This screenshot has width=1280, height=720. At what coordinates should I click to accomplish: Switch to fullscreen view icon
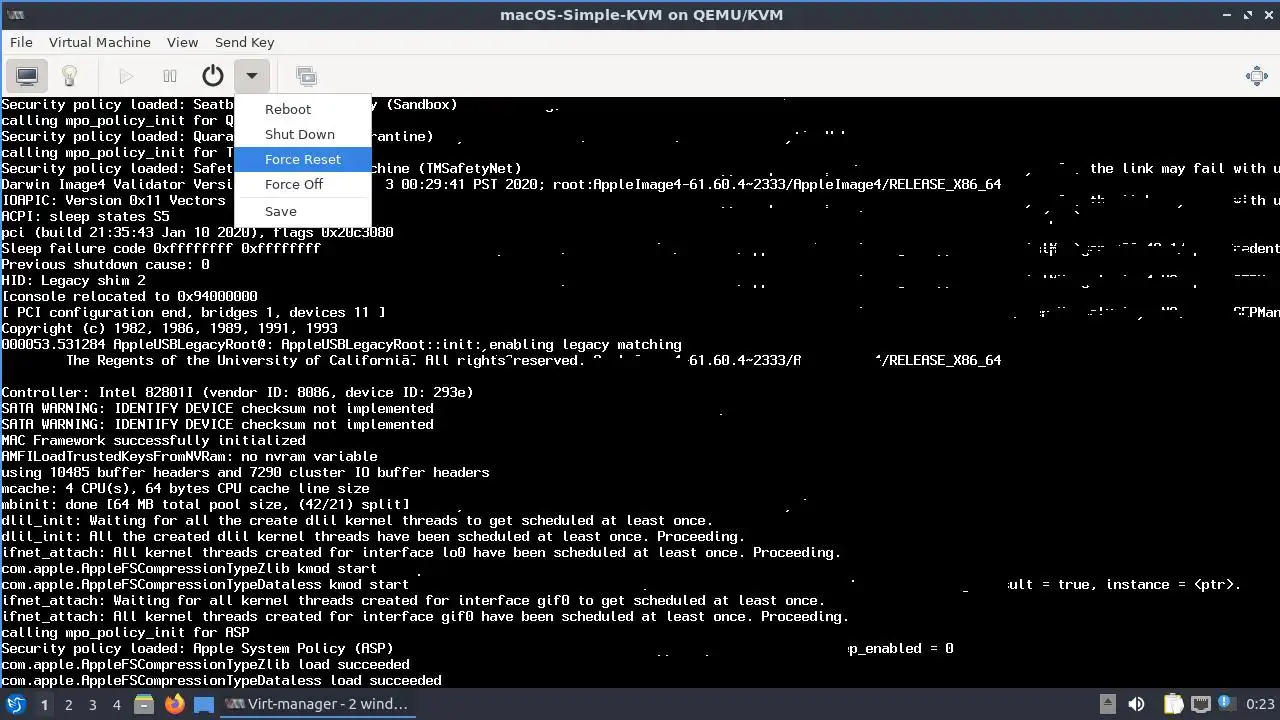pyautogui.click(x=1257, y=76)
